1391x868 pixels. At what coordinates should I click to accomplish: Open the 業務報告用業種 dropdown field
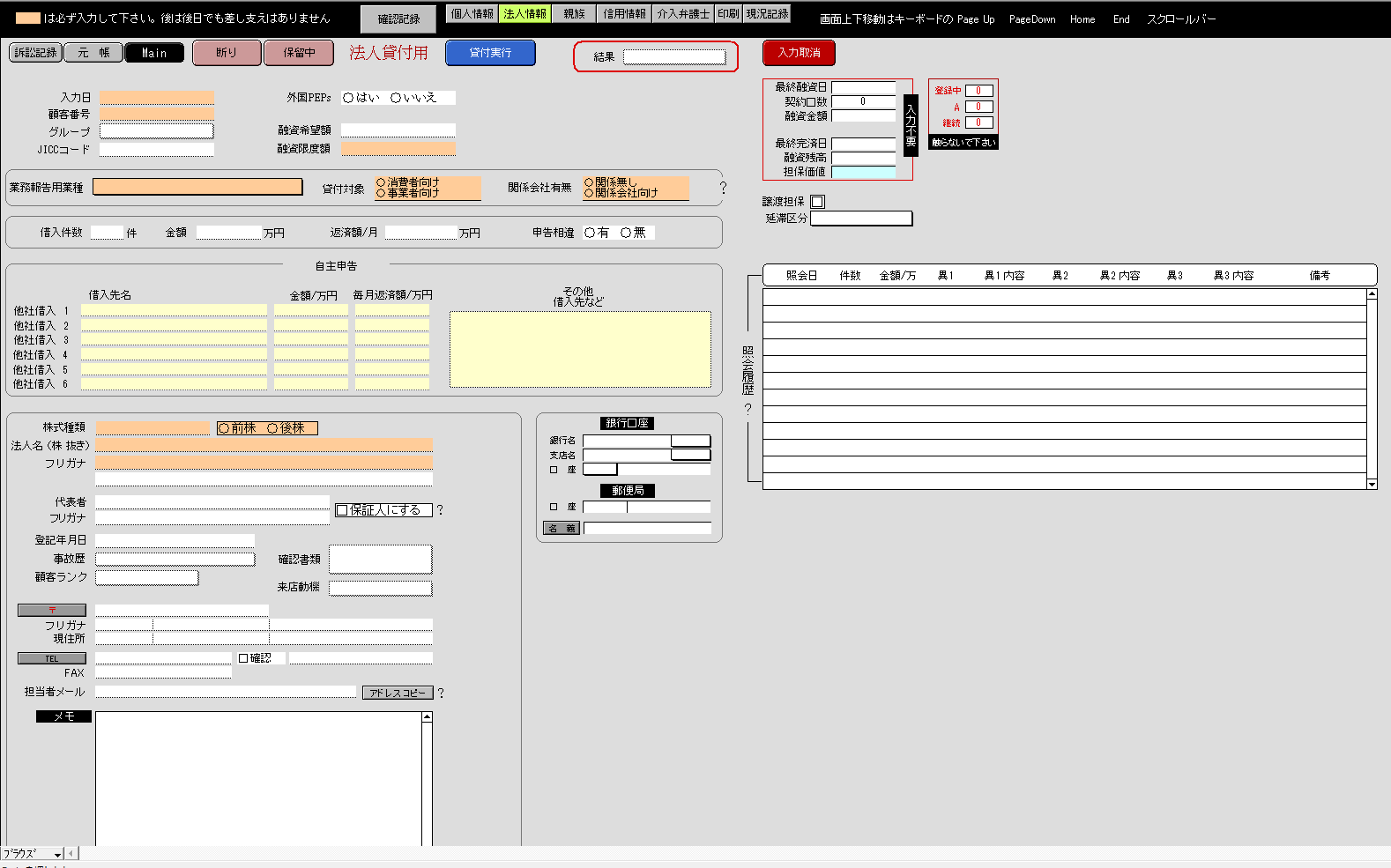click(197, 187)
